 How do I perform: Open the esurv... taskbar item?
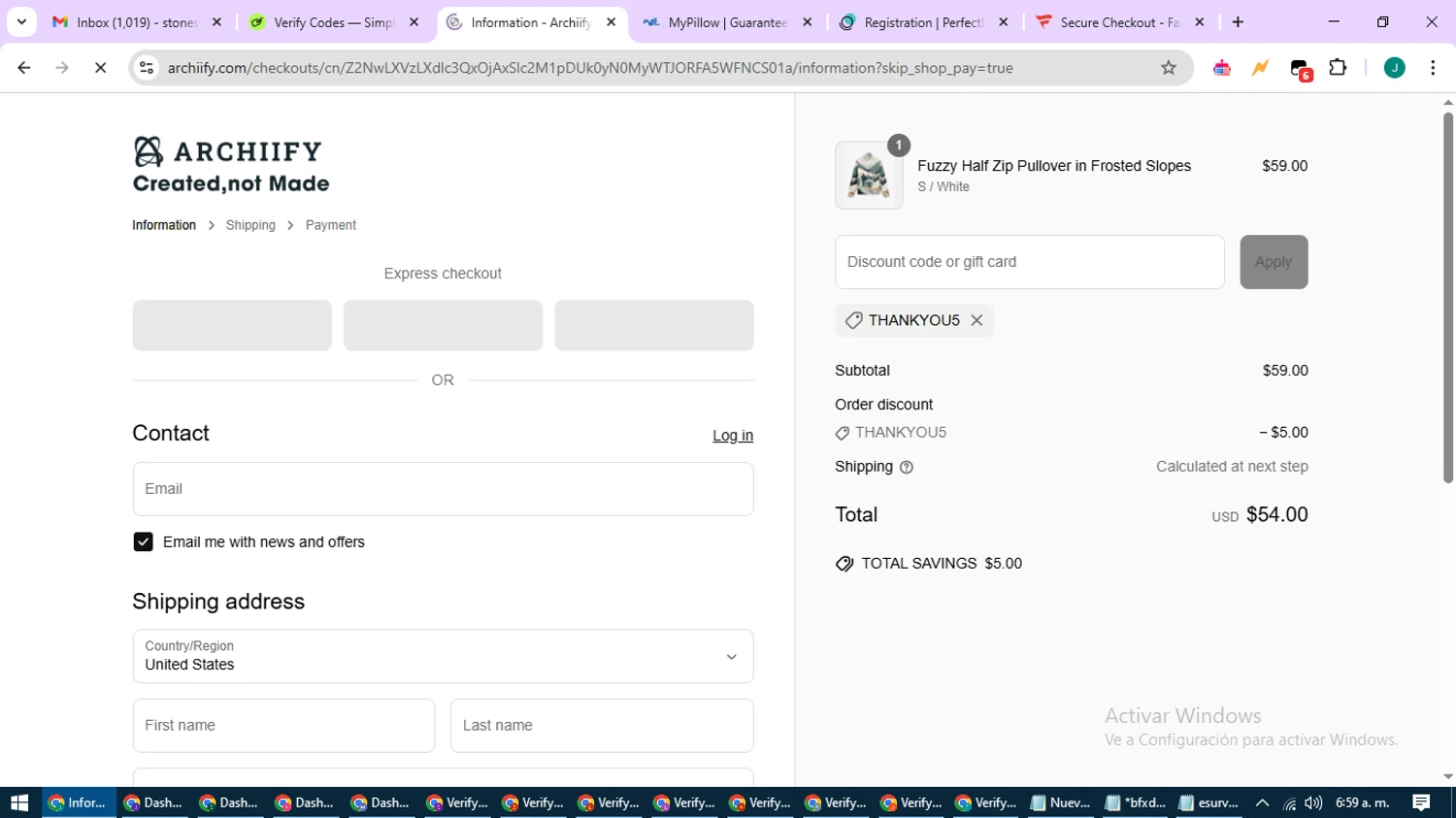point(1208,802)
